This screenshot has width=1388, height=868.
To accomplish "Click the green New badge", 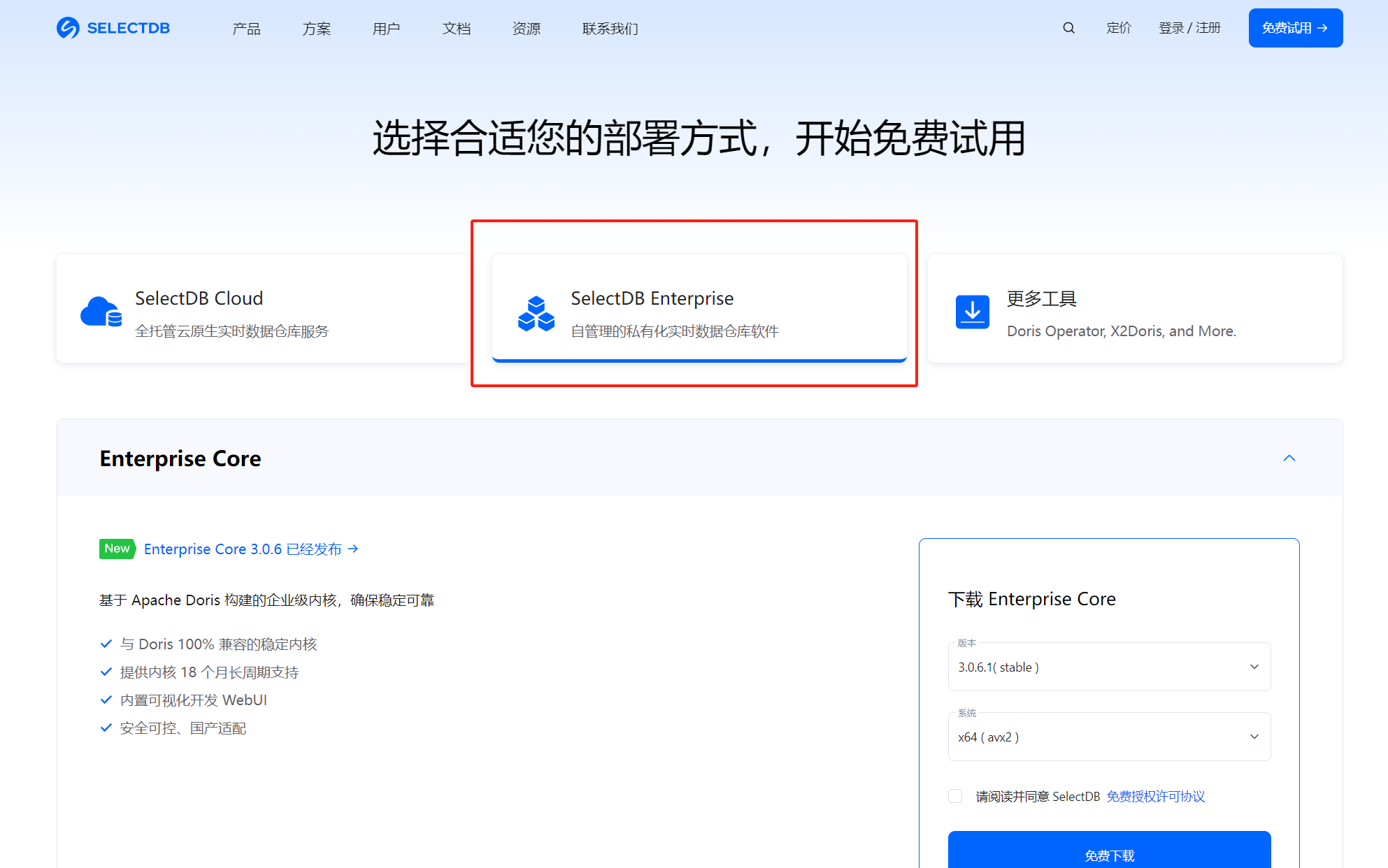I will pyautogui.click(x=117, y=549).
